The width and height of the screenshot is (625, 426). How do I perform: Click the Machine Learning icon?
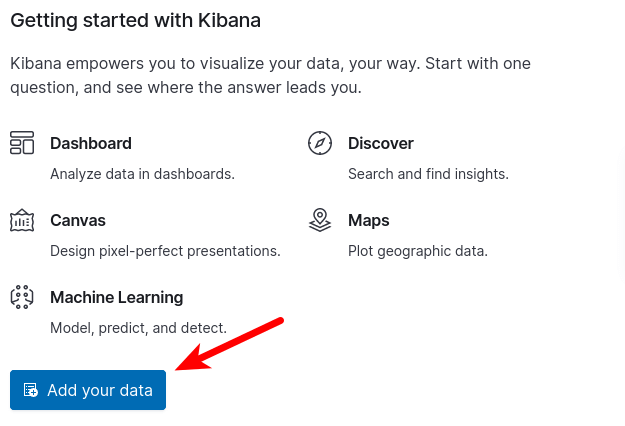(x=22, y=297)
